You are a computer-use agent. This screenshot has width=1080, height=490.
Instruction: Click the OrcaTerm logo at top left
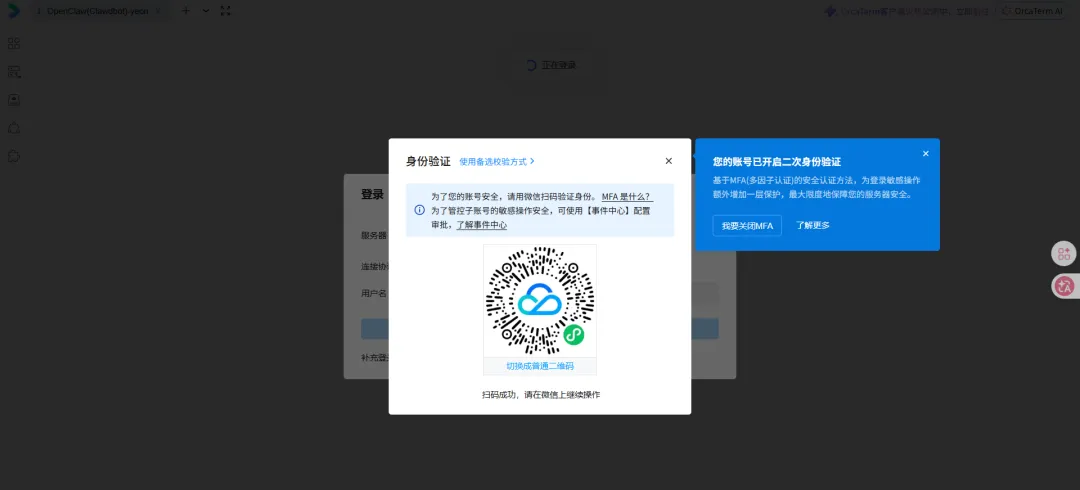click(x=14, y=11)
